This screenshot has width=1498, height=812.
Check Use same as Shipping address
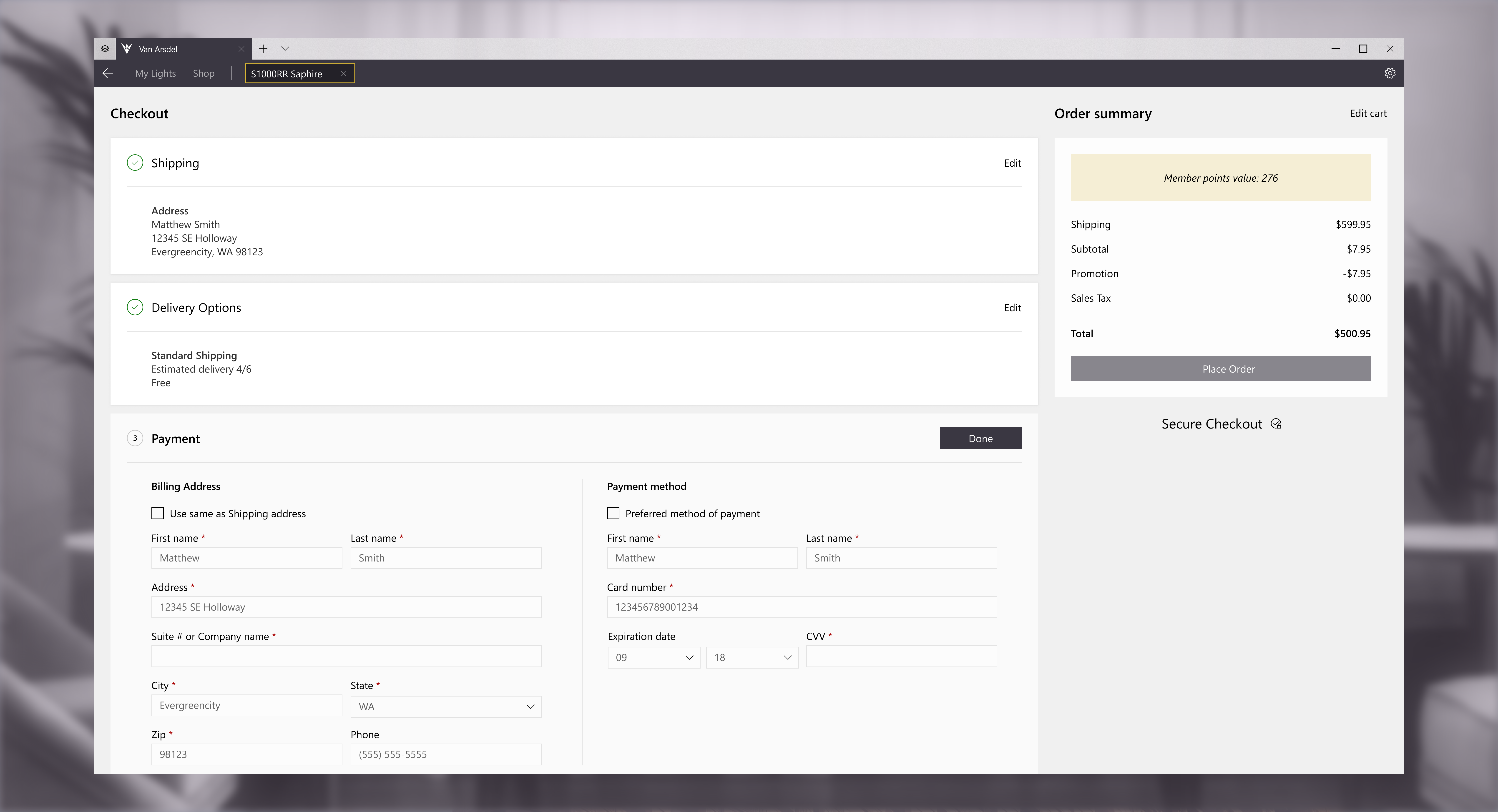158,513
